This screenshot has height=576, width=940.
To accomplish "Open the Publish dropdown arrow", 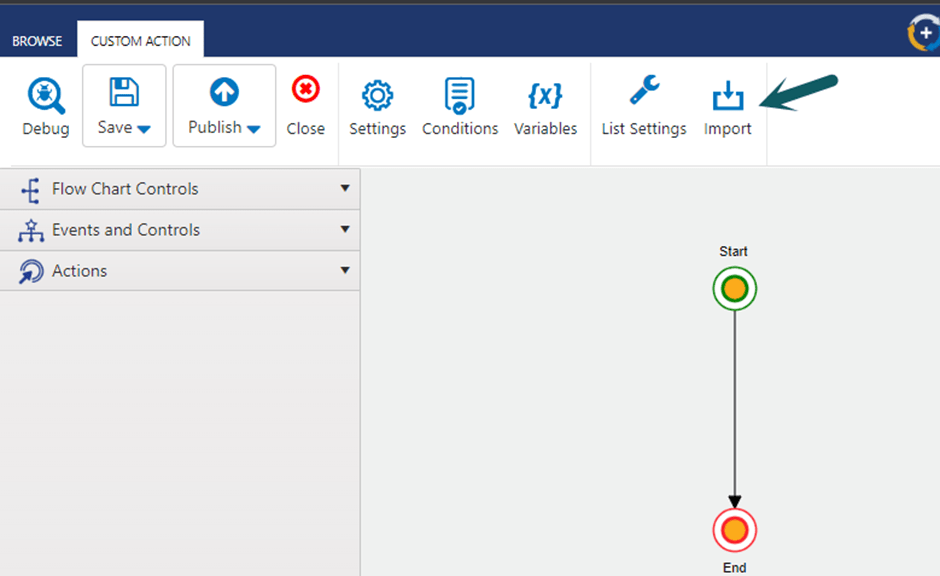I will (x=253, y=129).
